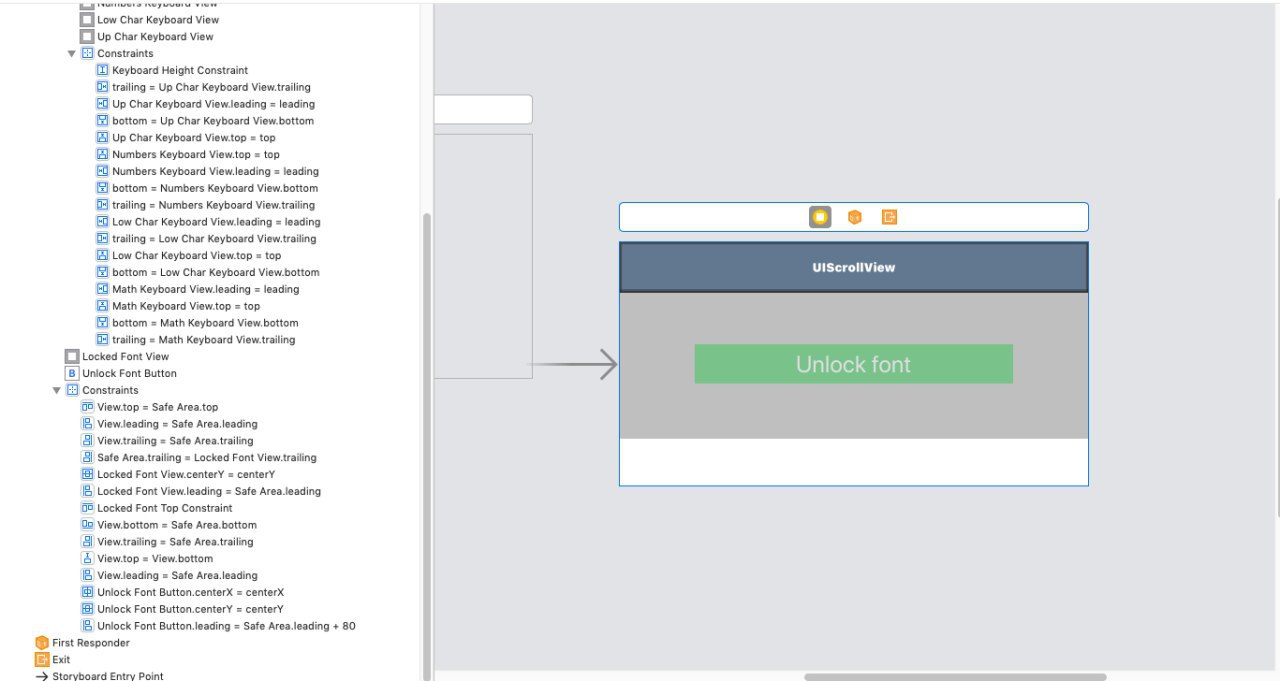
Task: Click icon of Unlock Font Button.centerX constraint
Action: point(88,593)
